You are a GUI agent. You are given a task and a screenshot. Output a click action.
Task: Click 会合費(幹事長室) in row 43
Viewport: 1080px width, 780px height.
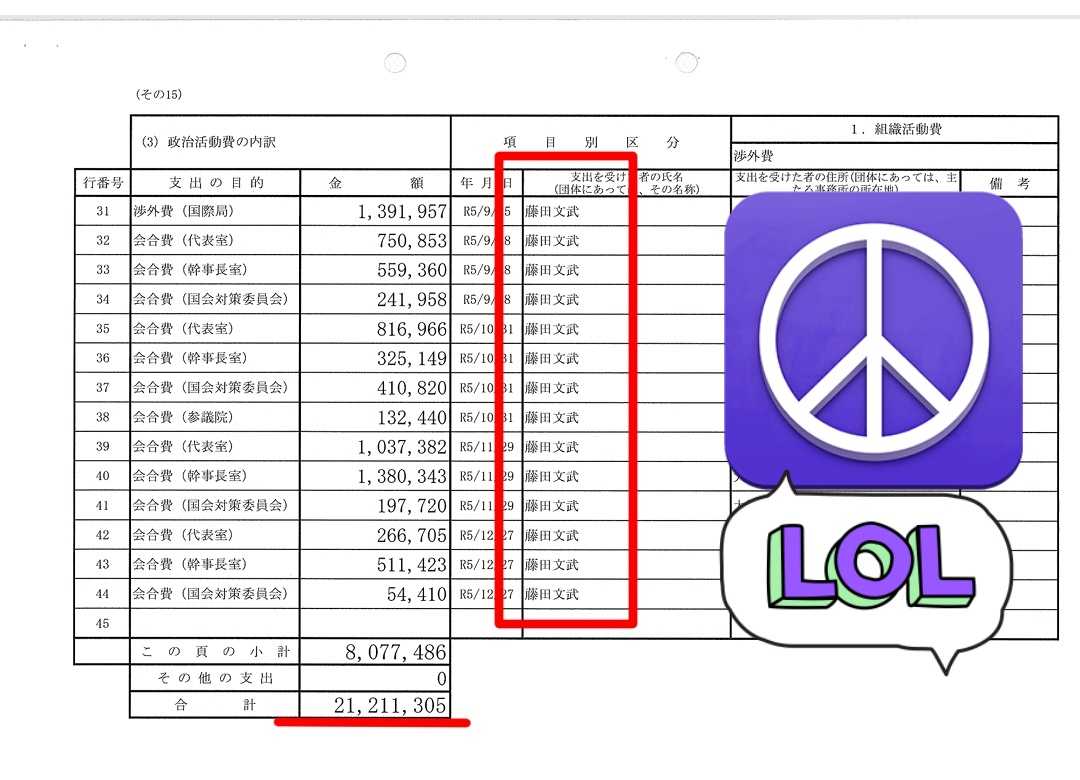pos(191,564)
